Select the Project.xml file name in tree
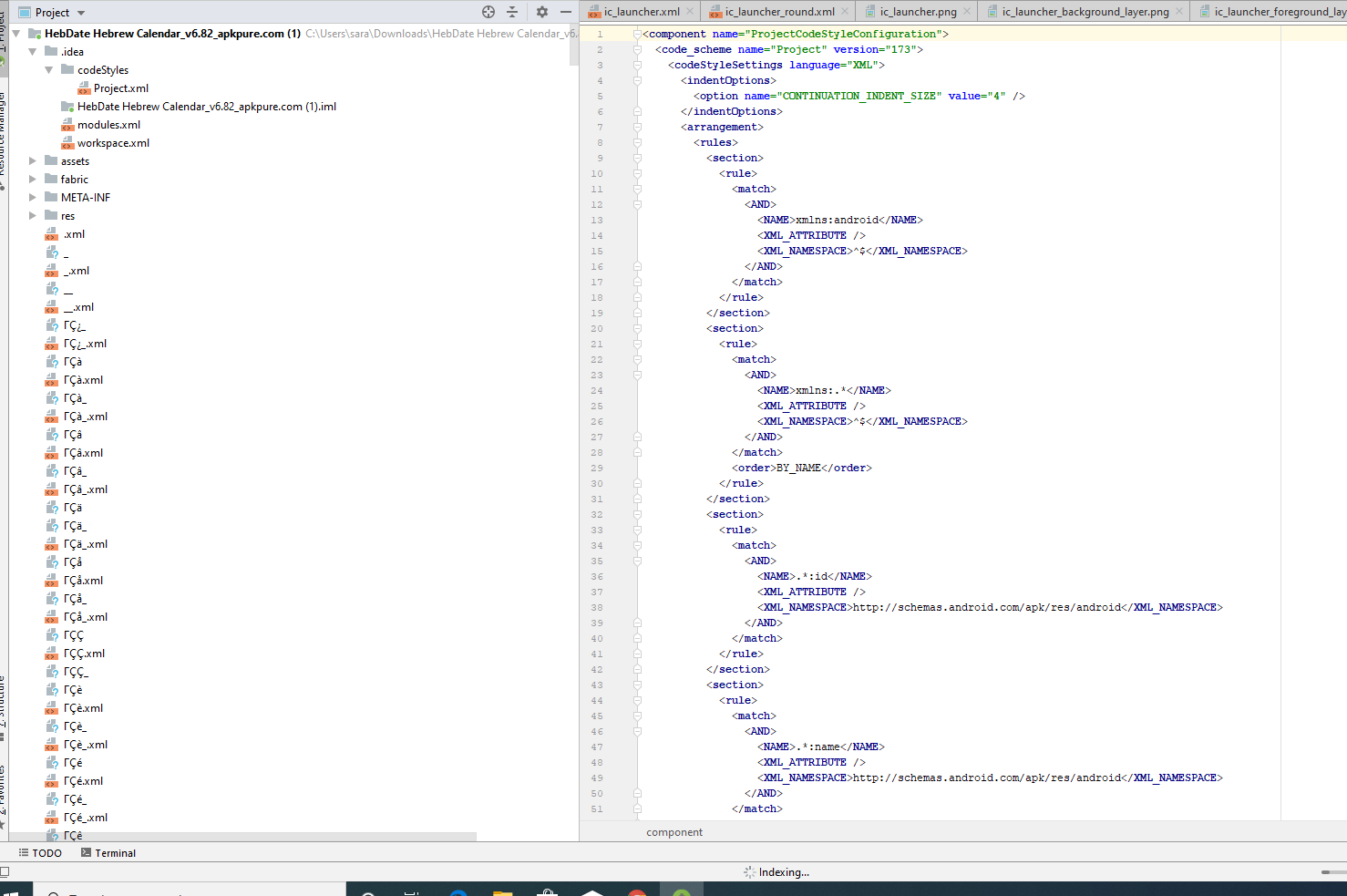This screenshot has width=1347, height=896. click(x=121, y=88)
